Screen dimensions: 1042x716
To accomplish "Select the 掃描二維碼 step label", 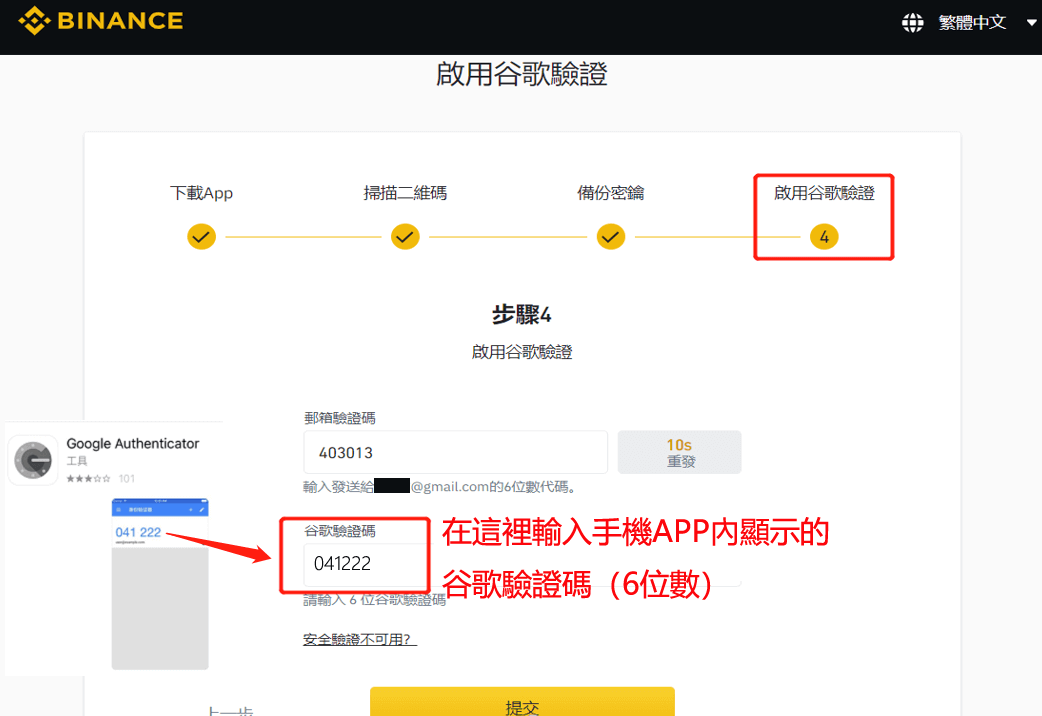I will point(405,193).
